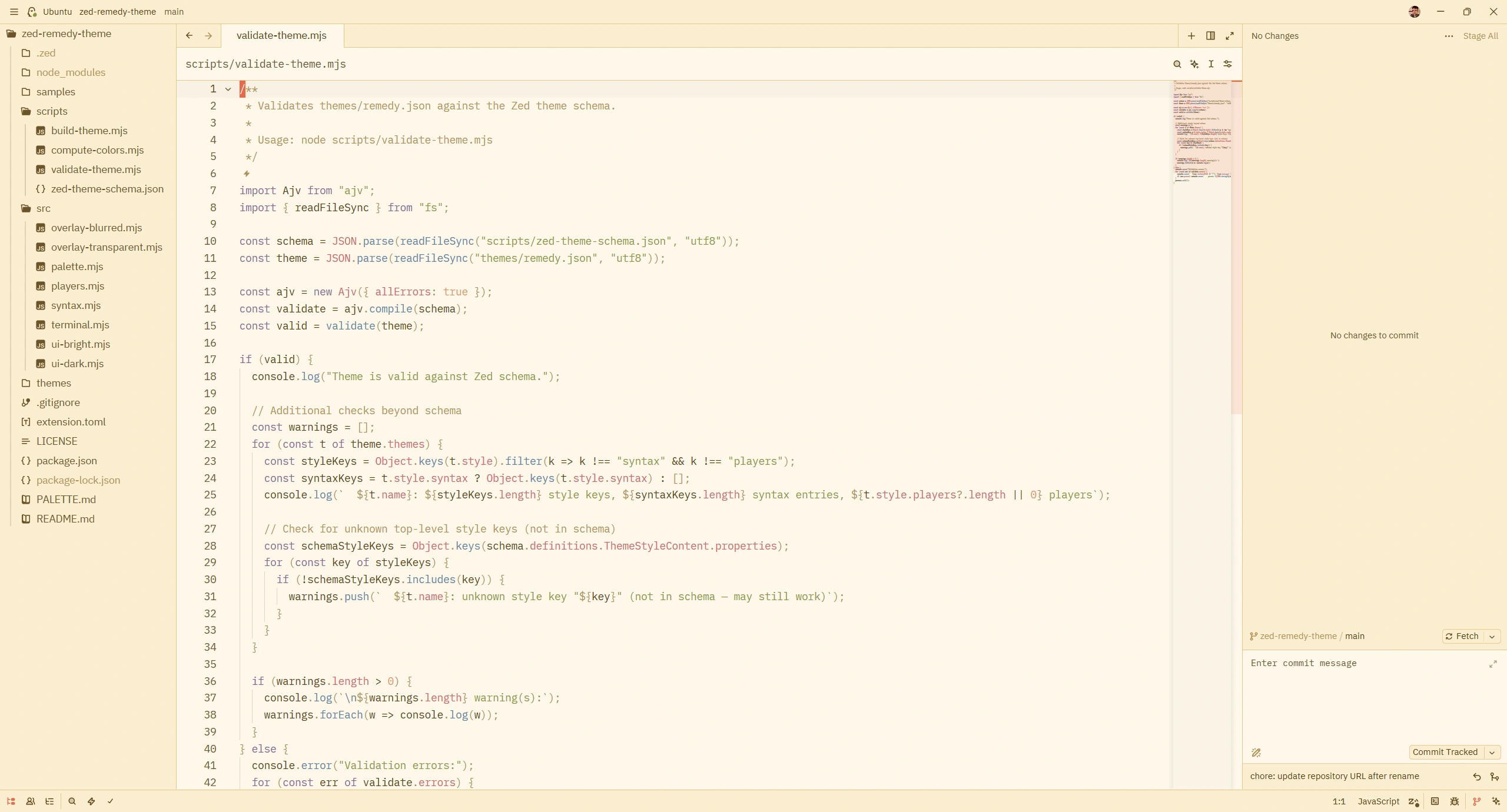Open the edit prediction Zed icon
The height and width of the screenshot is (812, 1507).
point(1413,801)
